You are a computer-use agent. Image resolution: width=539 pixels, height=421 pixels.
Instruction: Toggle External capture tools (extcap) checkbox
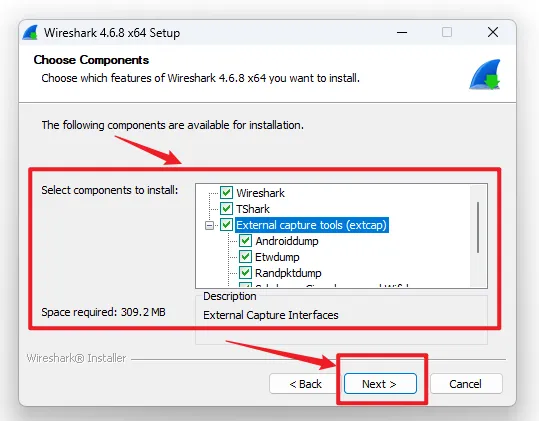click(x=226, y=225)
